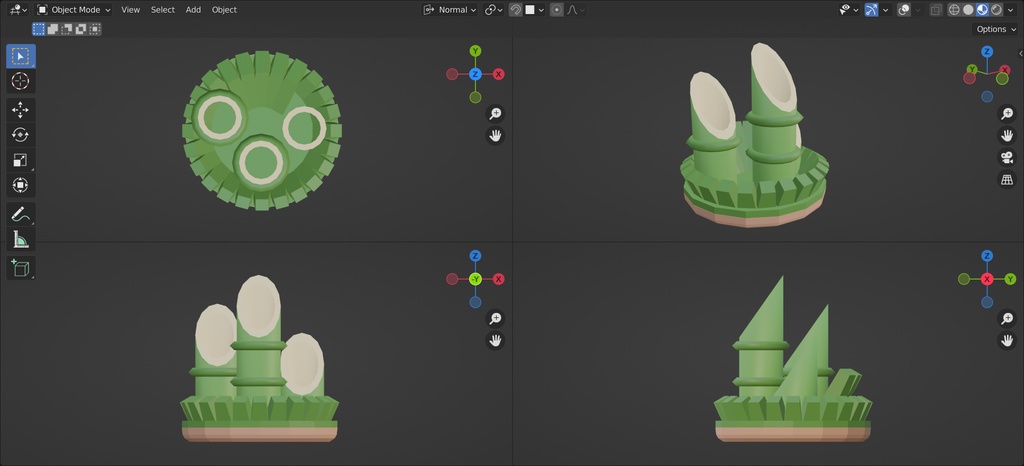
Task: Switch to rendered viewport shading
Action: coord(996,10)
